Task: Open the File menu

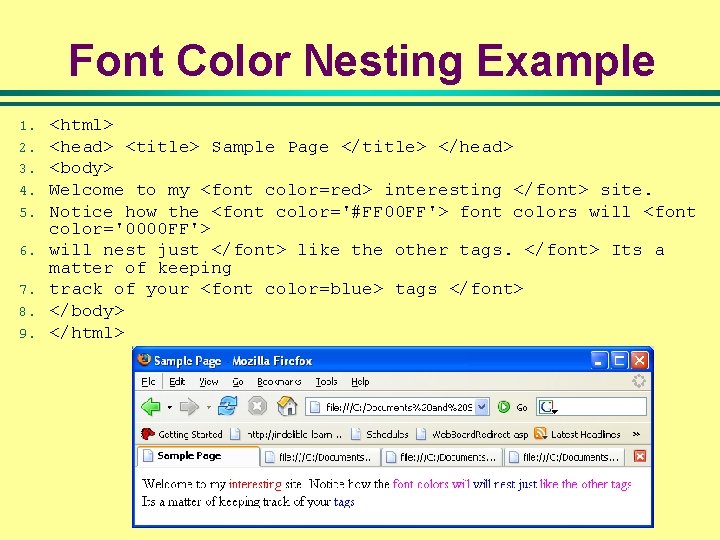Action: pos(148,382)
